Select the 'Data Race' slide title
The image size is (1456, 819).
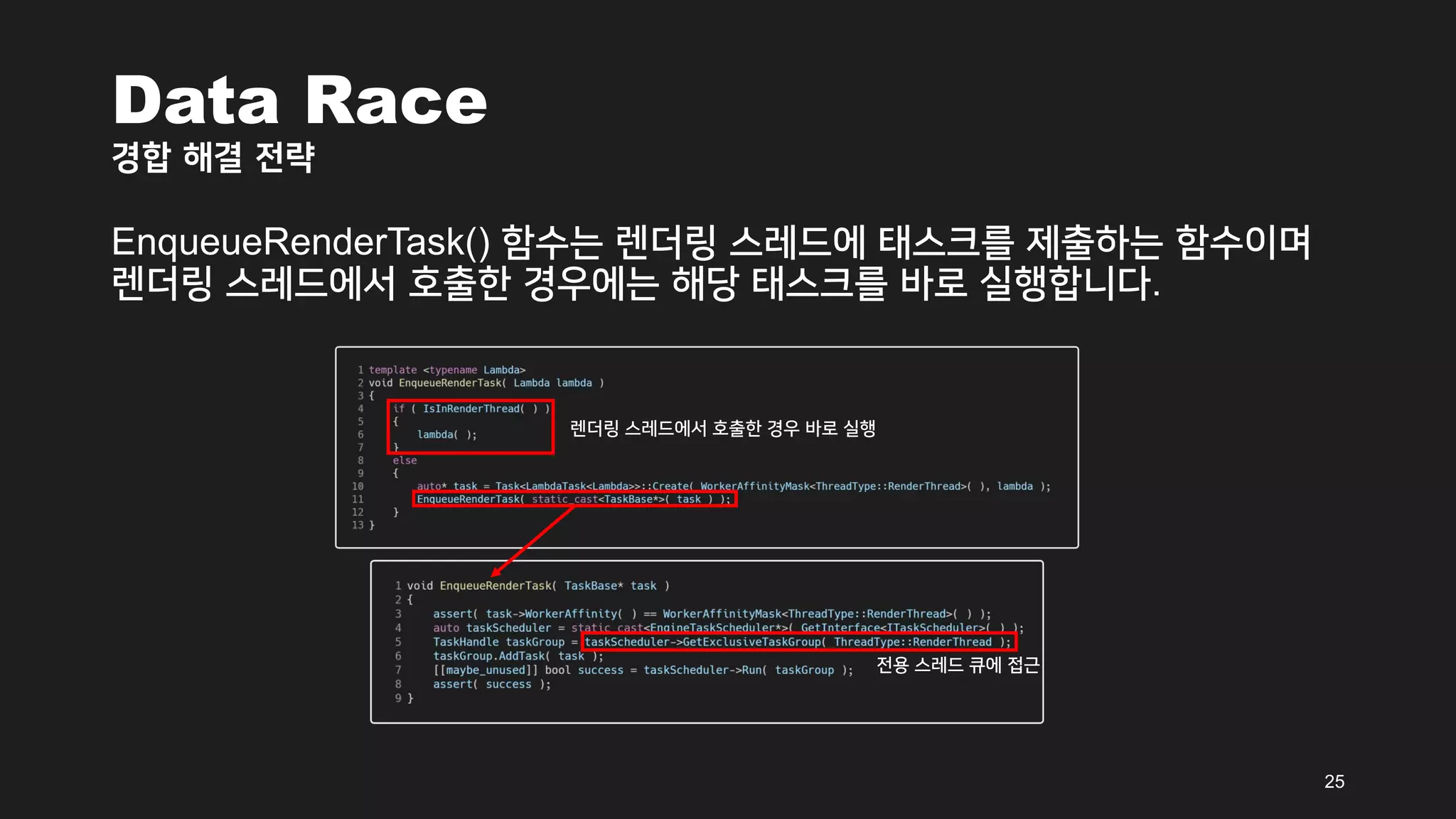point(300,100)
